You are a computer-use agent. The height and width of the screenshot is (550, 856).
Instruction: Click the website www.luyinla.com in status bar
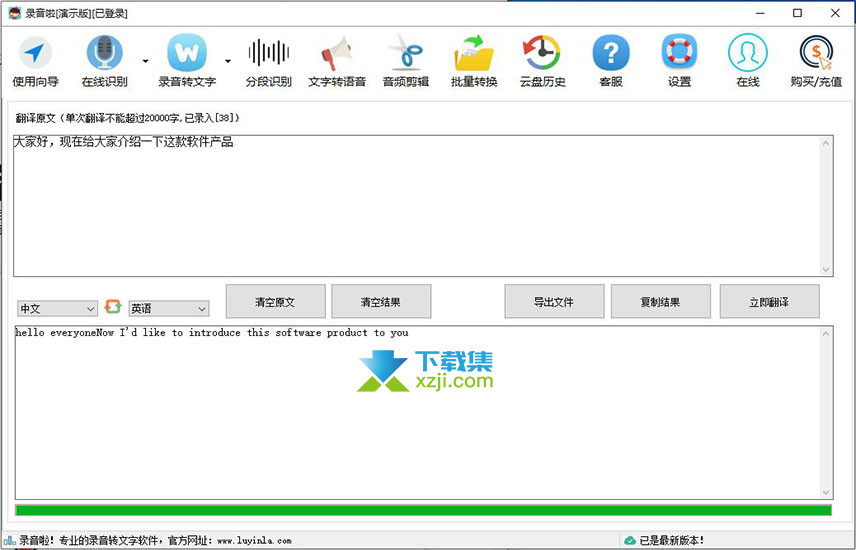[254, 541]
